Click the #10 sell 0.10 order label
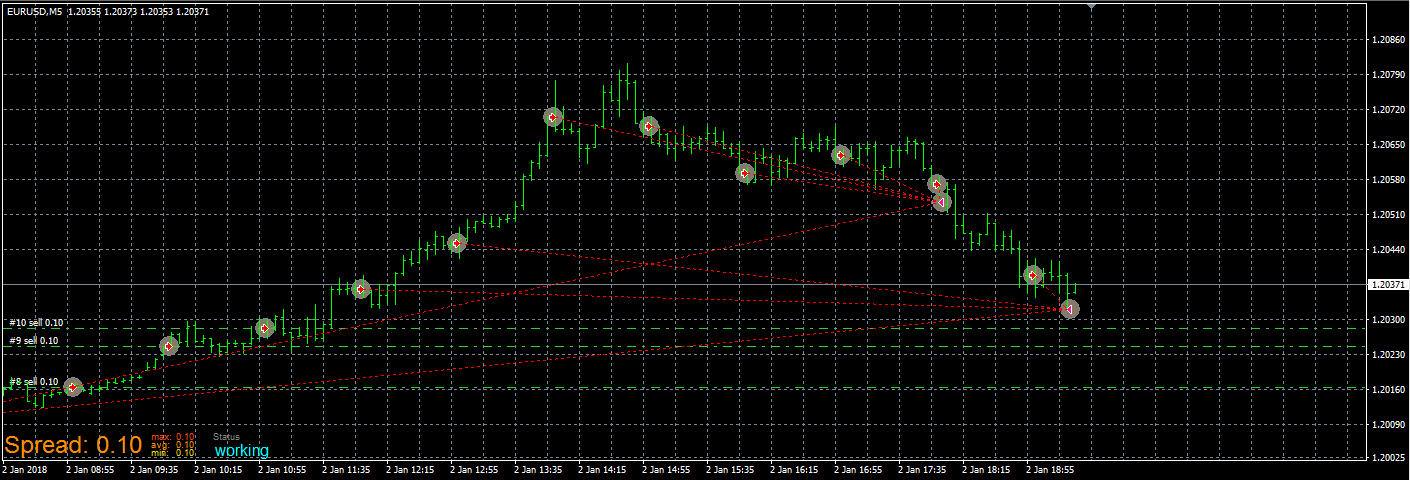 (x=36, y=323)
